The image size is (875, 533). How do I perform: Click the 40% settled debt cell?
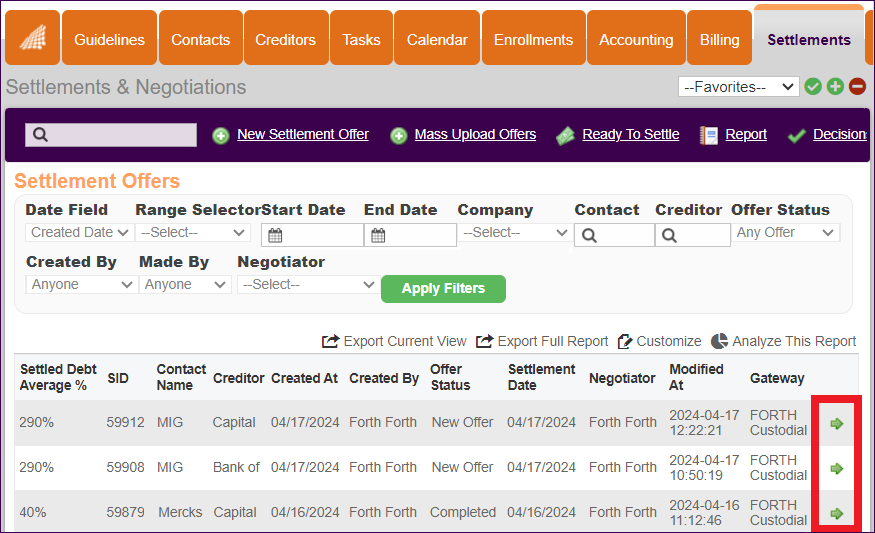[32, 512]
